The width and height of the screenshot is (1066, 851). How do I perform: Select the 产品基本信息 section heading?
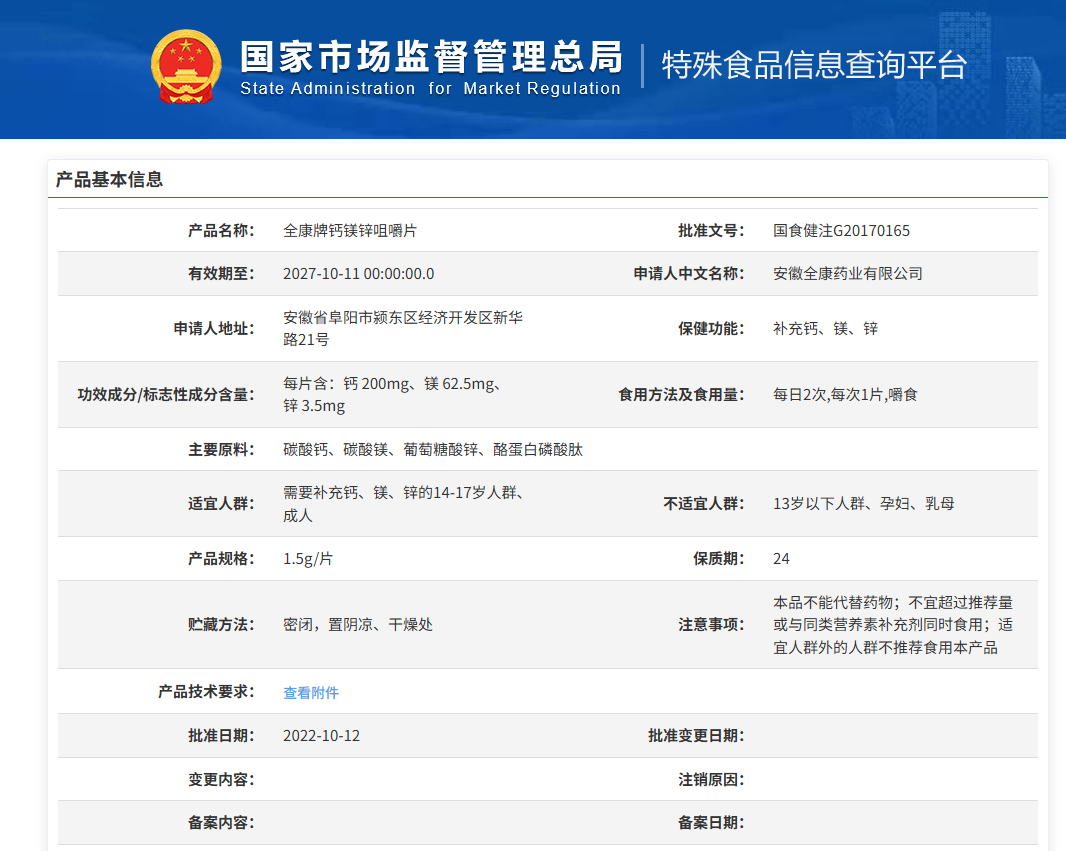point(109,179)
